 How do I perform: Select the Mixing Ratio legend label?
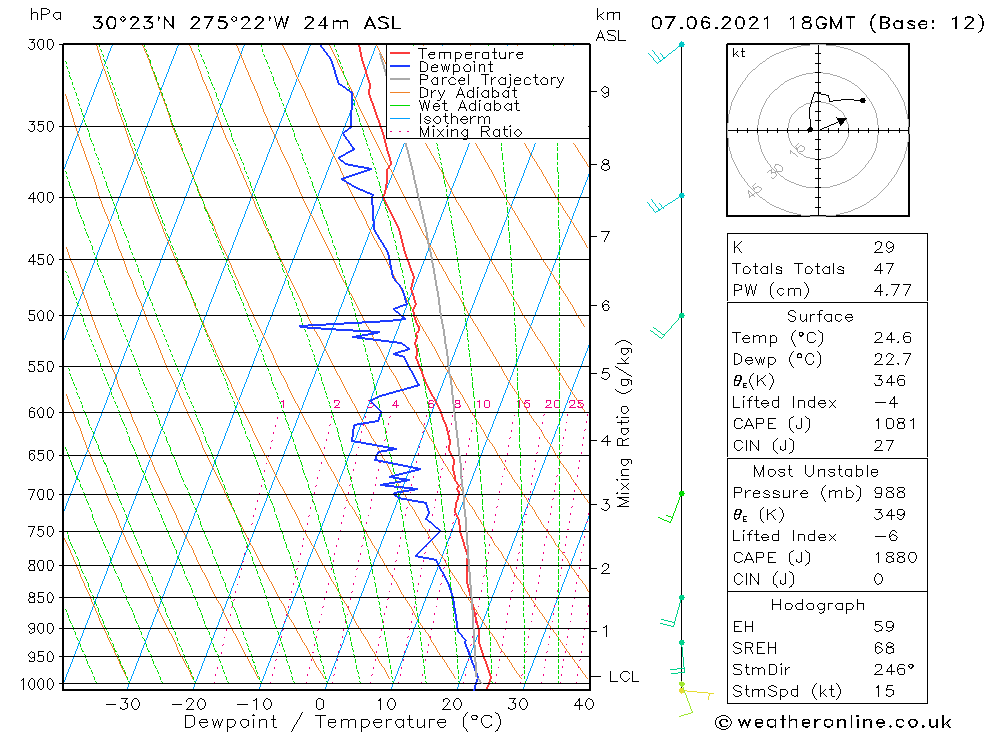click(x=470, y=131)
